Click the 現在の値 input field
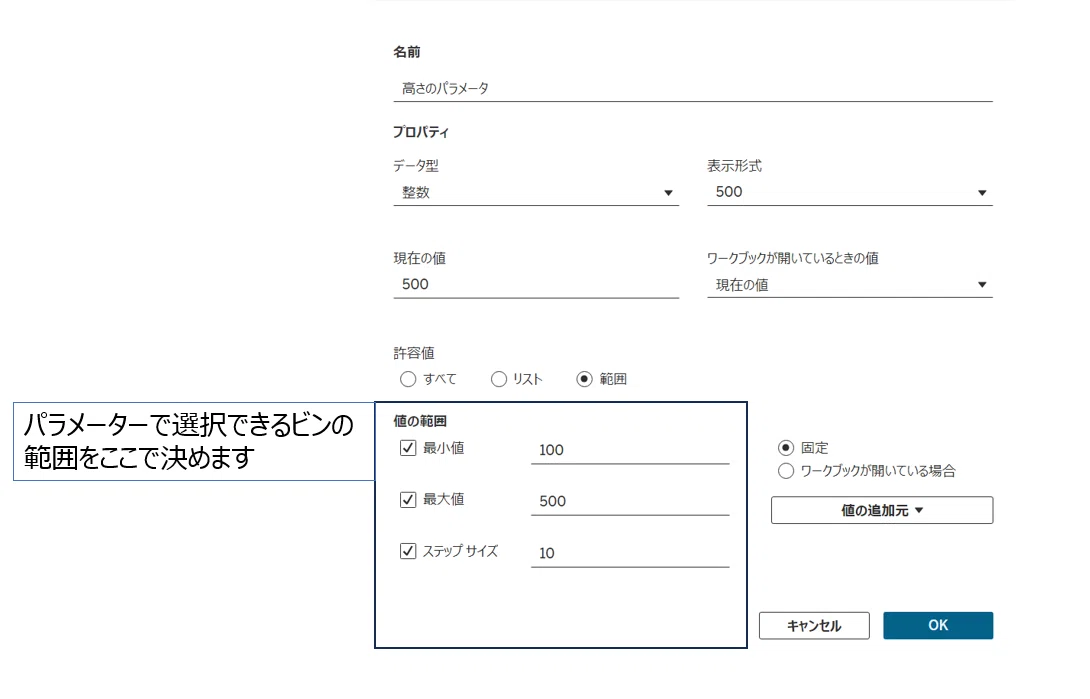The width and height of the screenshot is (1090, 699). (x=536, y=284)
